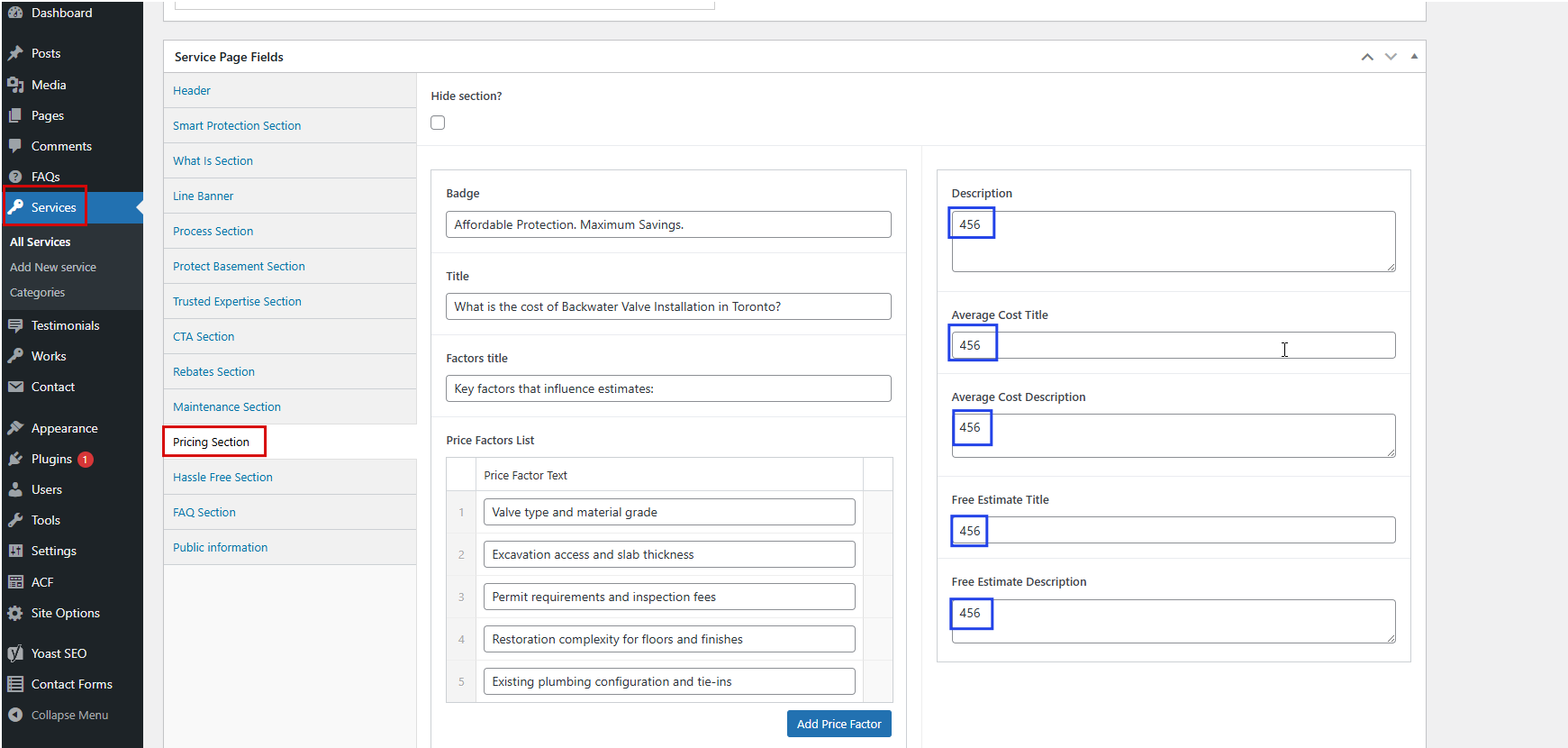
Task: Open the Rebates Section tab
Action: [213, 371]
